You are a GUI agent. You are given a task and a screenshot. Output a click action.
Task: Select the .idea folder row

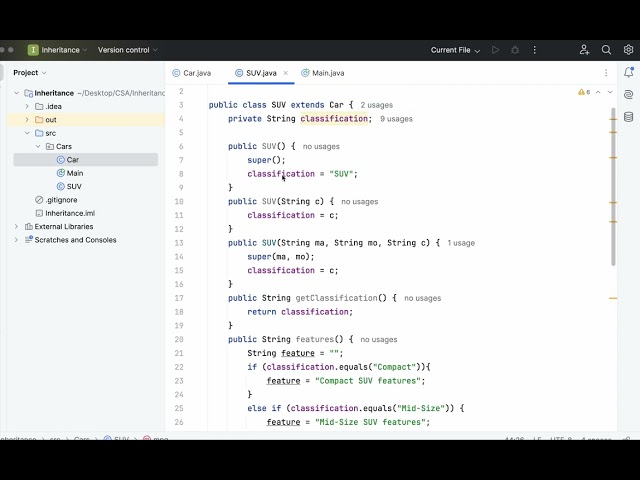(86, 107)
